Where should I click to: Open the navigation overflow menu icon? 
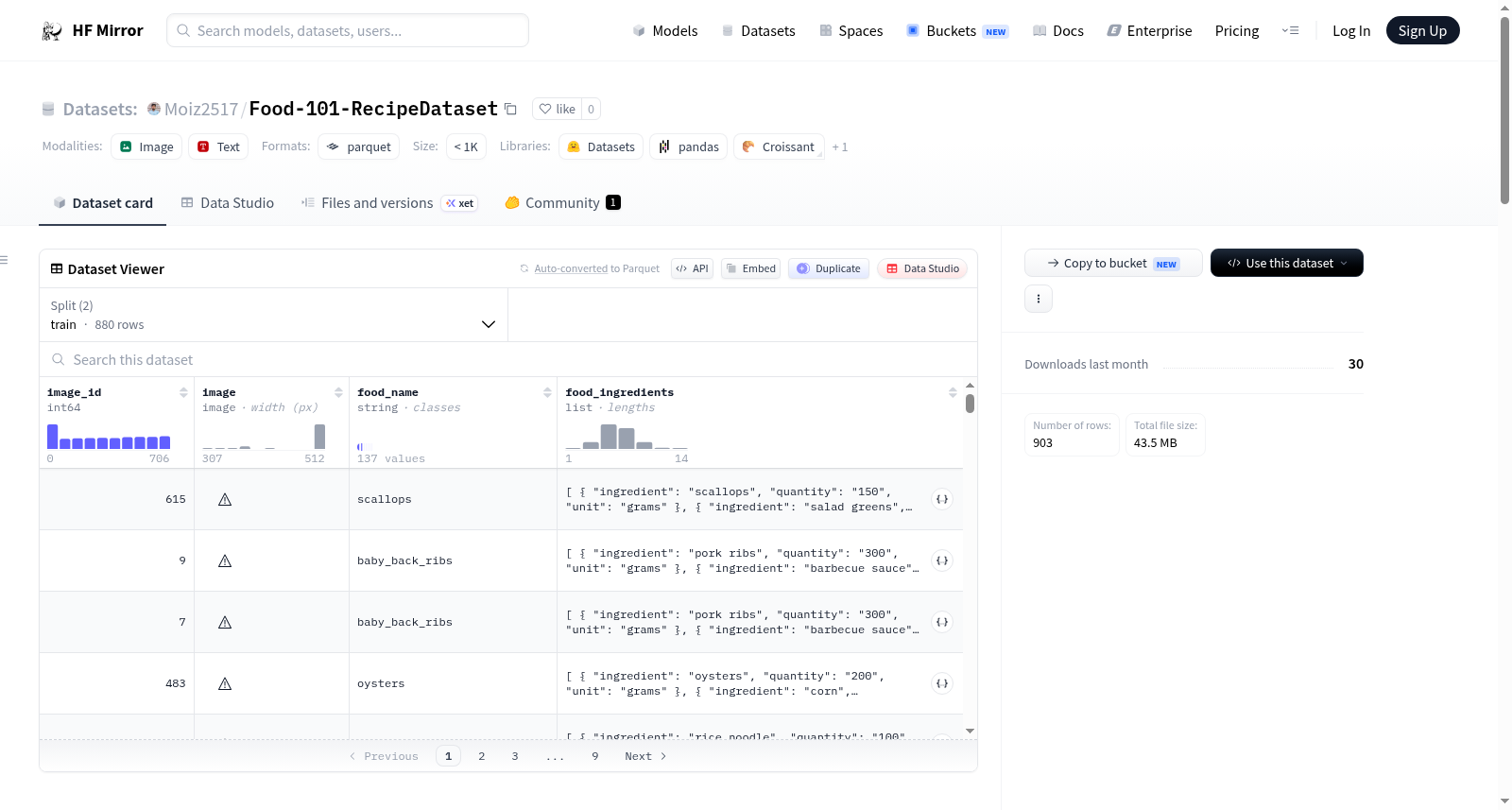click(1290, 30)
